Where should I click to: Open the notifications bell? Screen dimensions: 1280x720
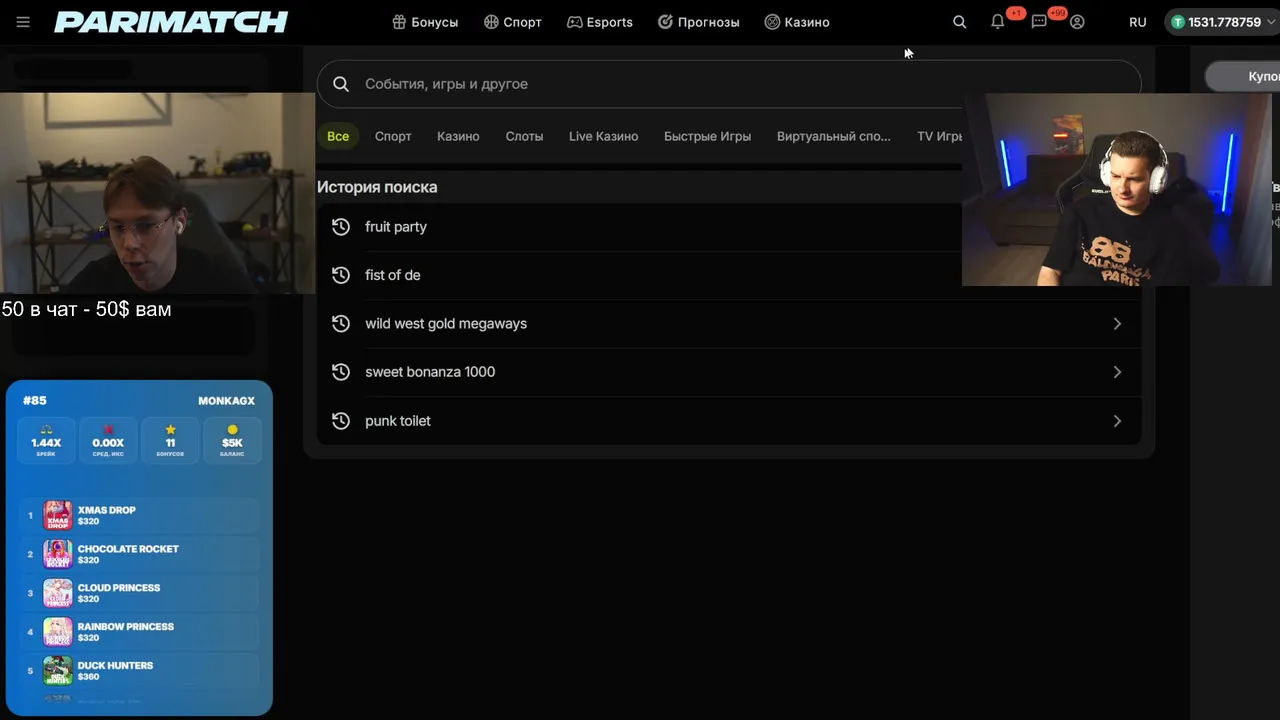click(997, 22)
